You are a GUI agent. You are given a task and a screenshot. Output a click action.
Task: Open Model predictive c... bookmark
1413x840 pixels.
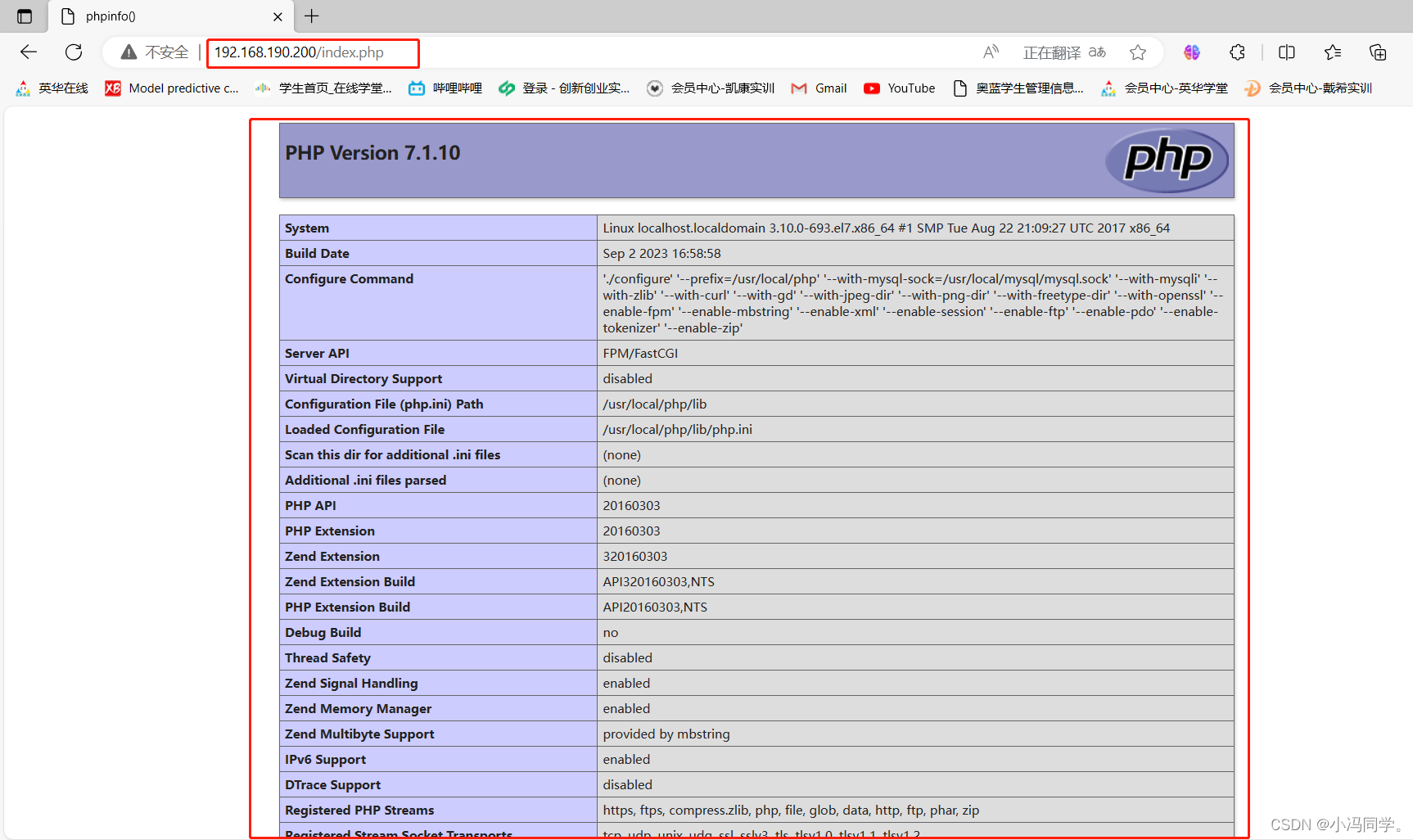[172, 88]
